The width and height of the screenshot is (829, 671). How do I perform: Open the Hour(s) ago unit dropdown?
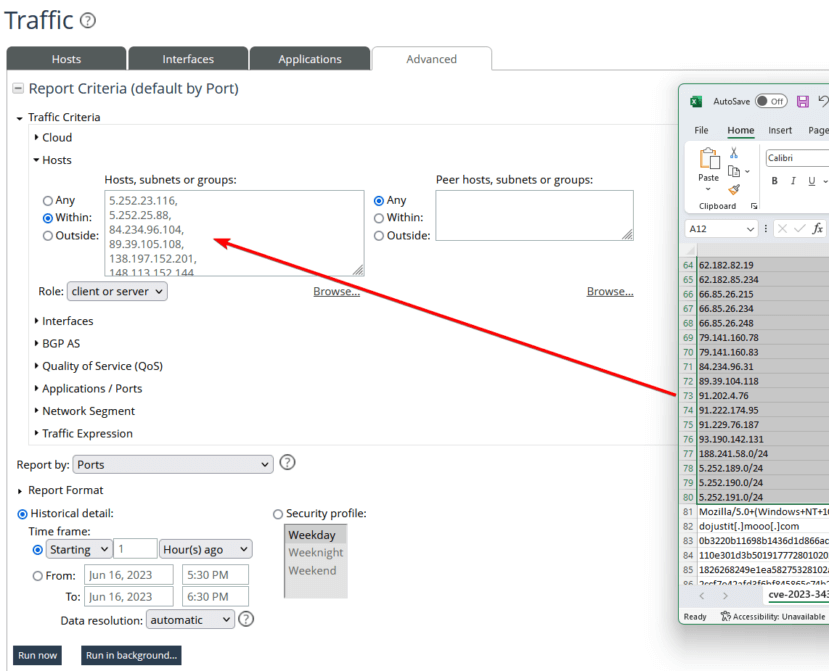pyautogui.click(x=206, y=549)
